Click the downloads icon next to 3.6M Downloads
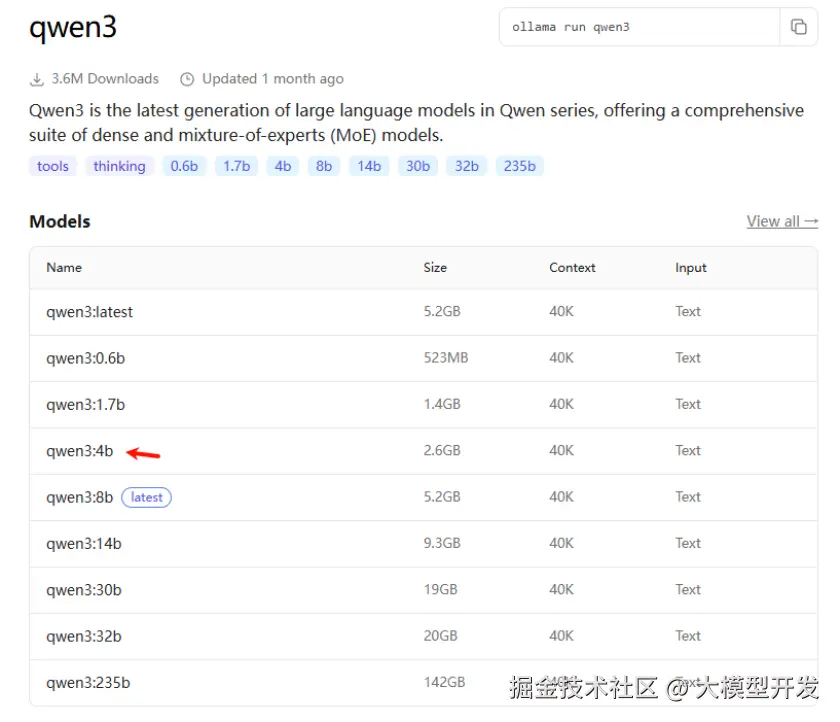Image resolution: width=840 pixels, height=722 pixels. point(36,79)
